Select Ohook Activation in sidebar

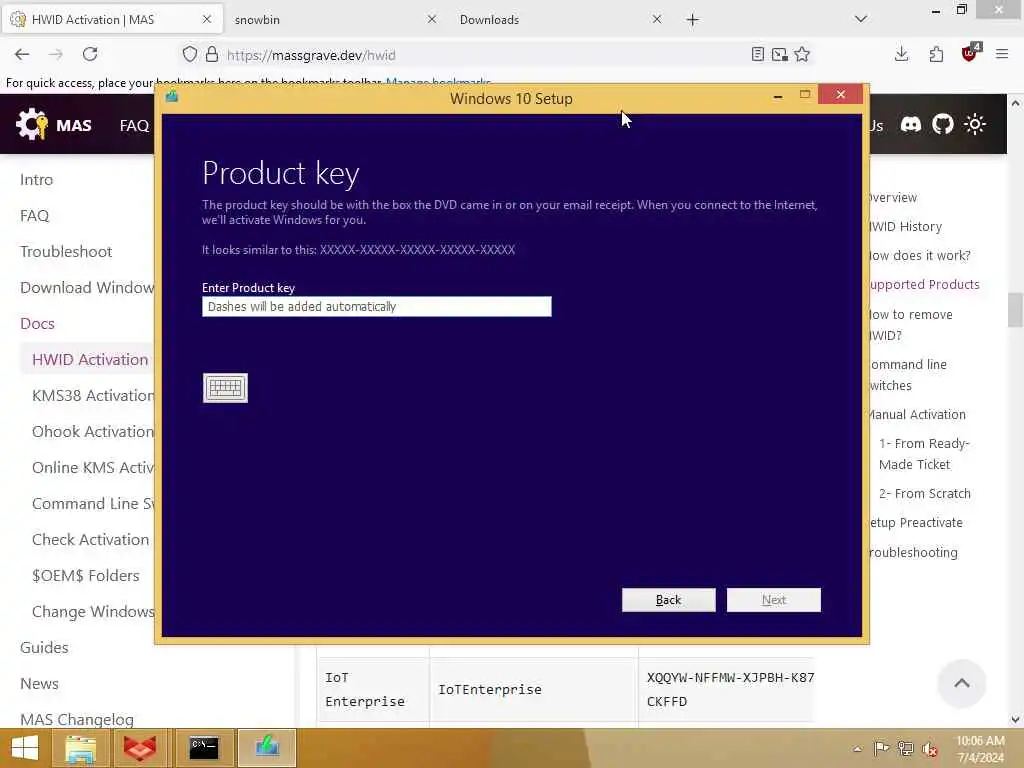(x=93, y=431)
